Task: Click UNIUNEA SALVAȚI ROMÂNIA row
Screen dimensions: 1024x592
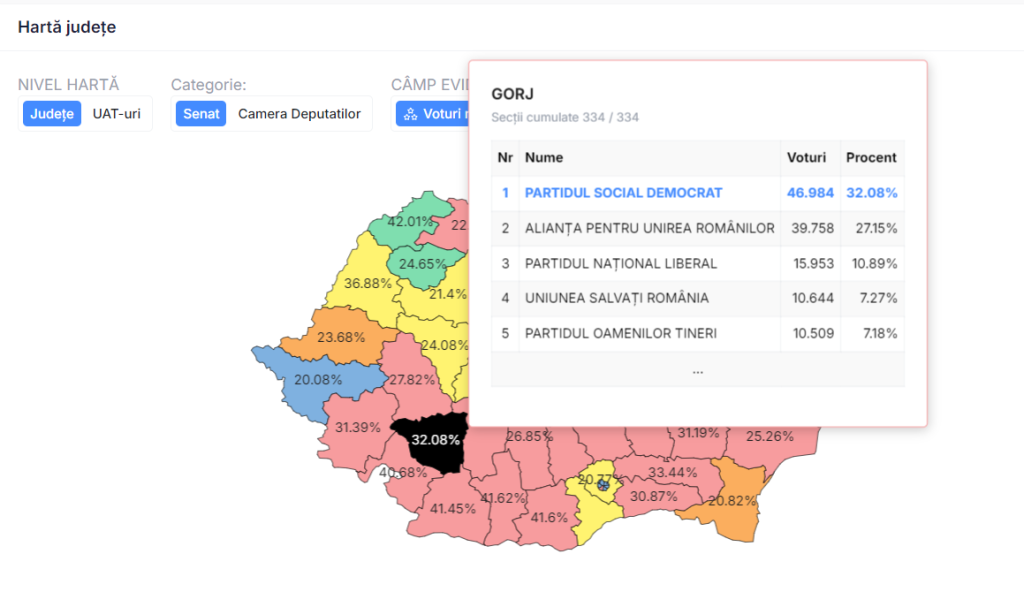Action: point(697,298)
